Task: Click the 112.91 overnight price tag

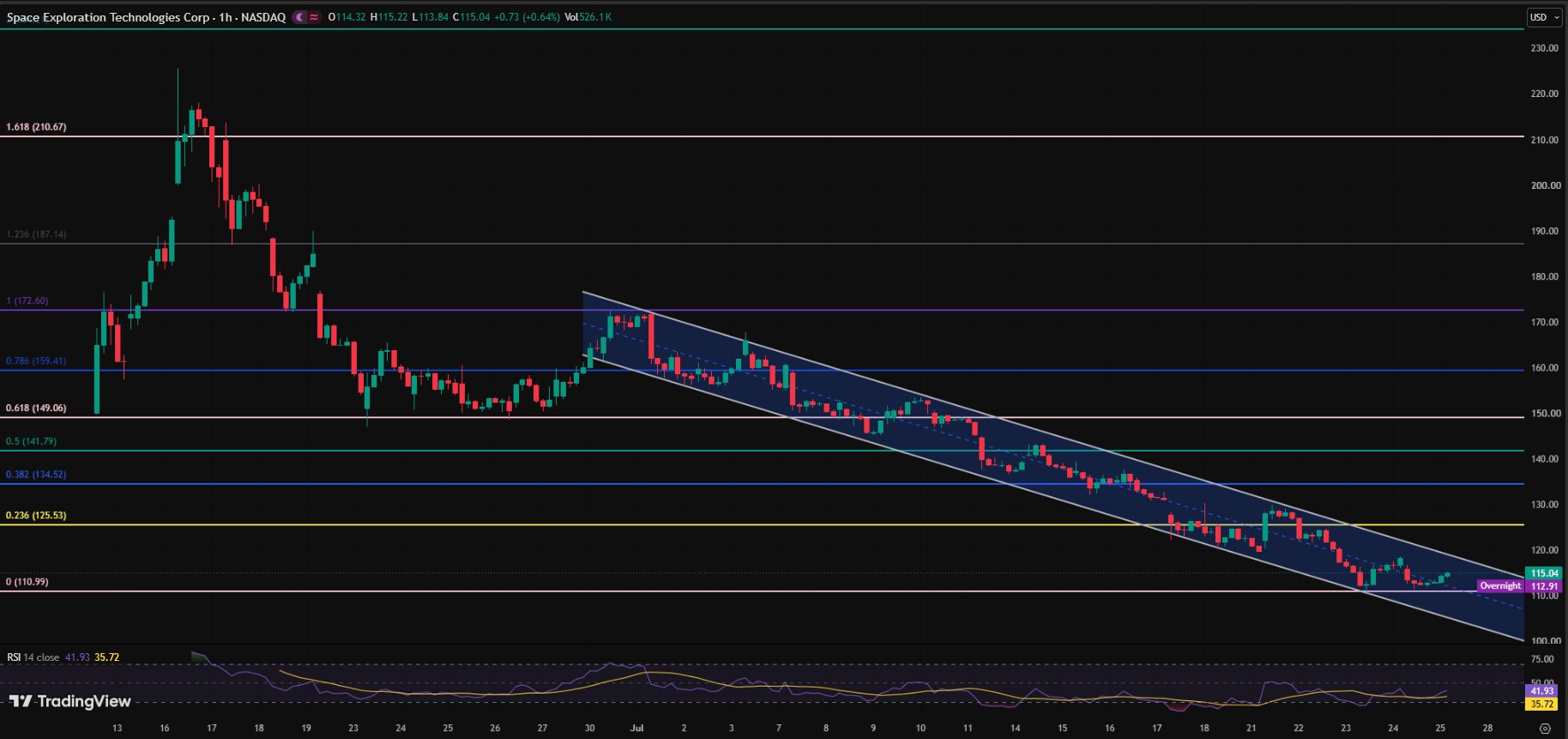Action: pos(1544,586)
